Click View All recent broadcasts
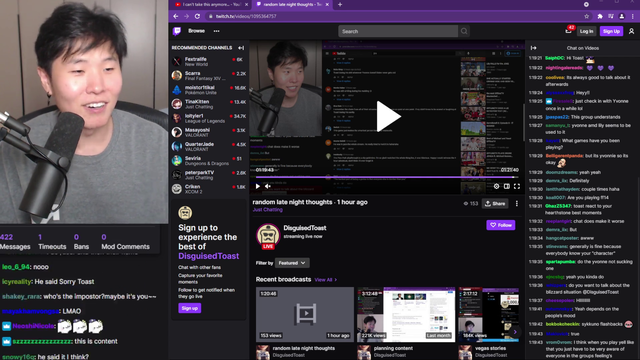 [325, 280]
